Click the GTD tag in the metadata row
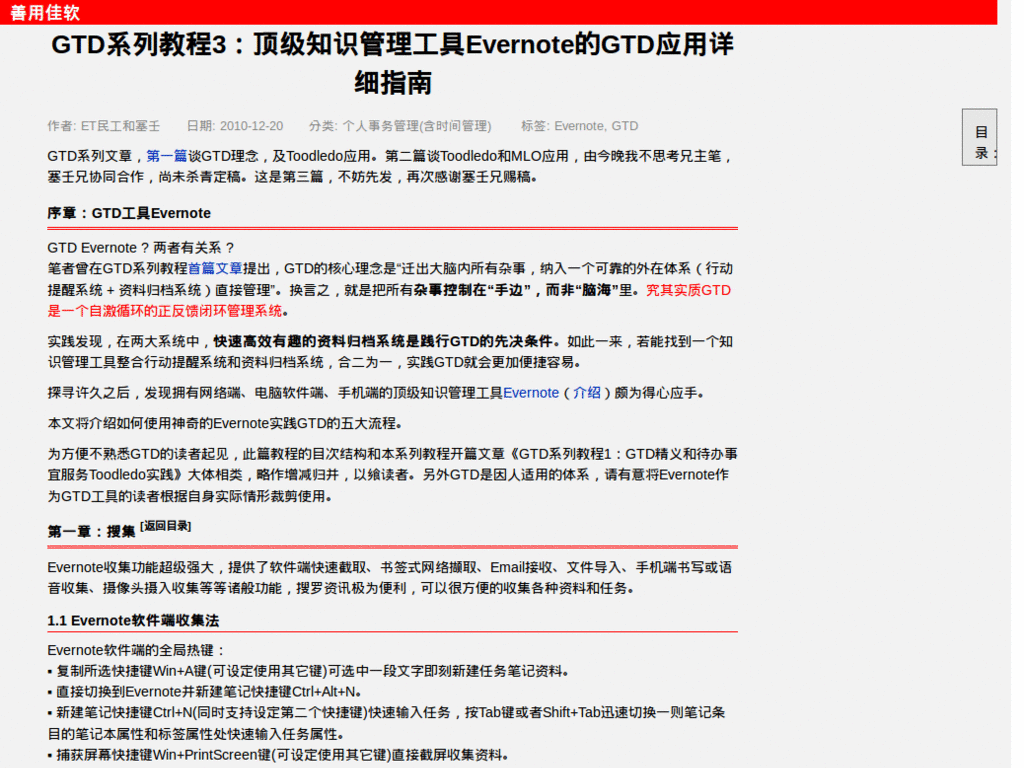This screenshot has width=1024, height=768. [628, 126]
